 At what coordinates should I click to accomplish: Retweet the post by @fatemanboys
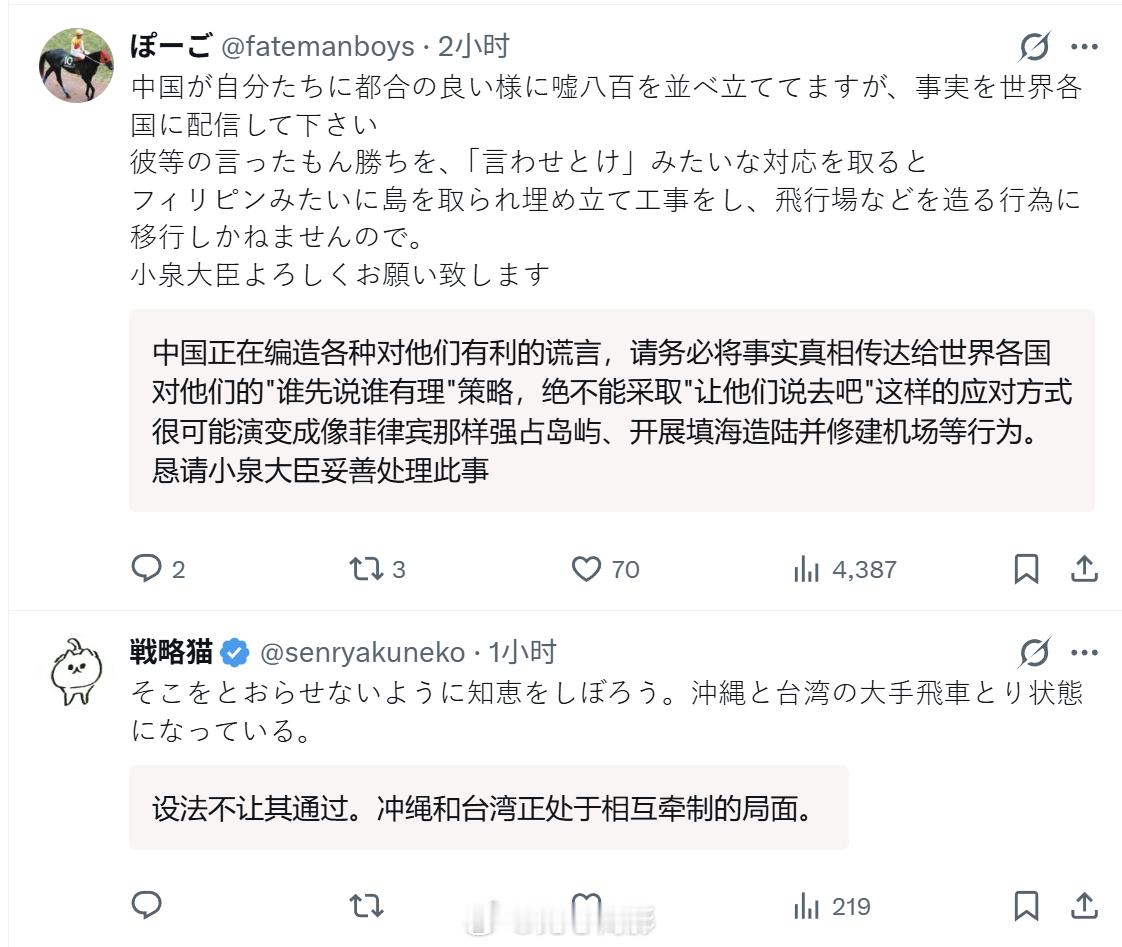[x=365, y=569]
